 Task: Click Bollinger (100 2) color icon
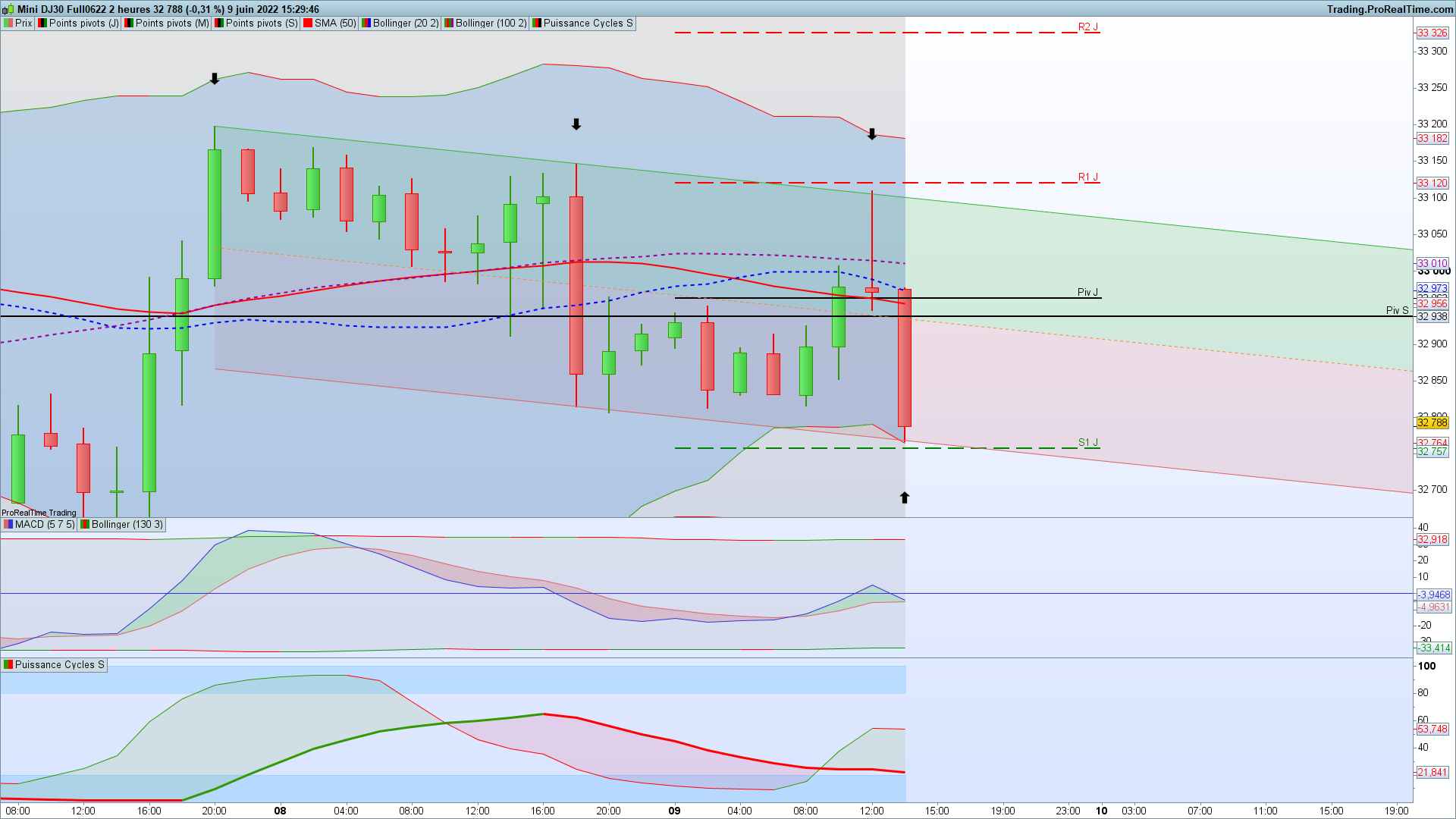[449, 24]
